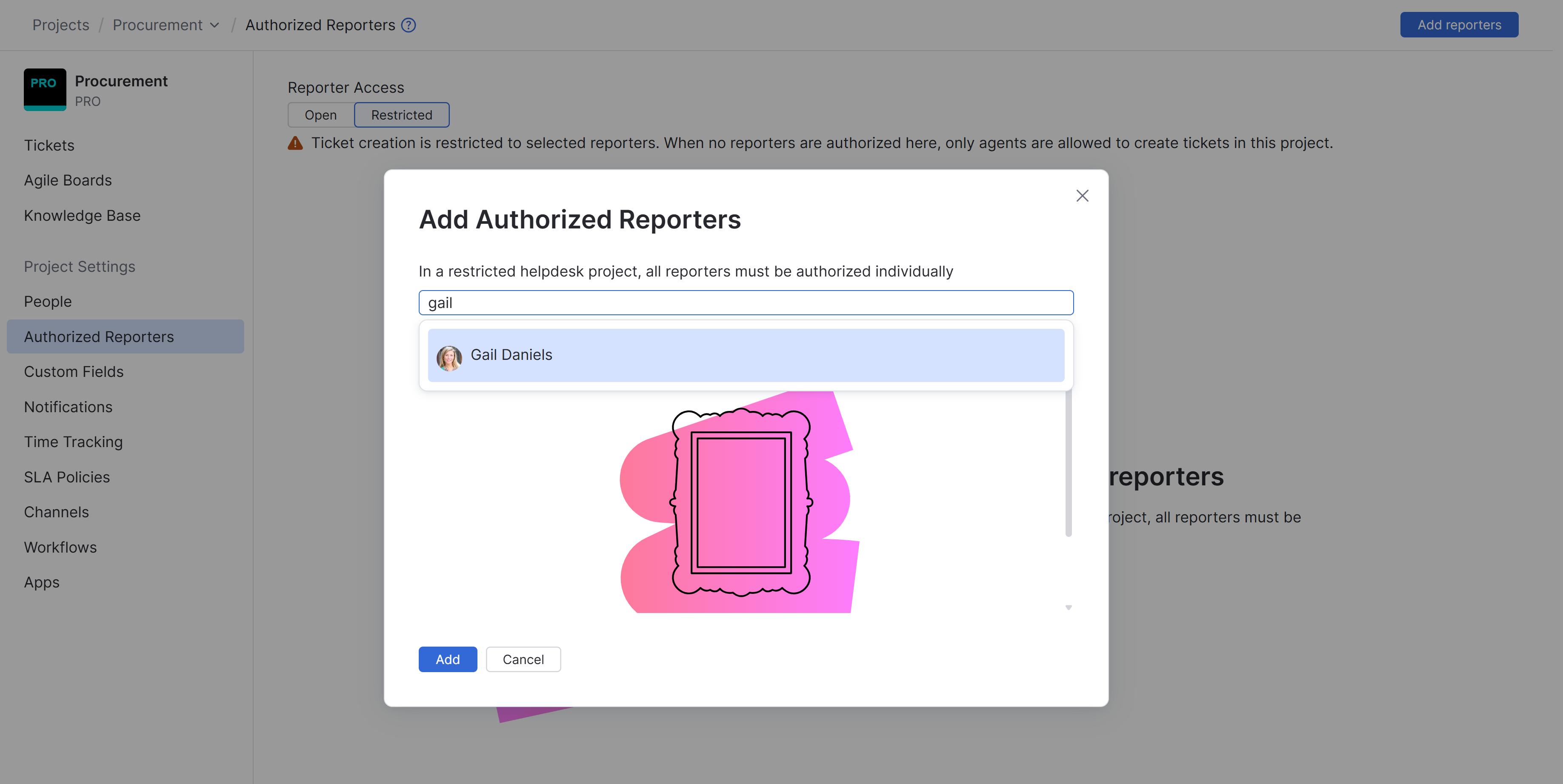The height and width of the screenshot is (784, 1563).
Task: Click Gail Daniels' avatar in suggestions
Action: coord(449,357)
